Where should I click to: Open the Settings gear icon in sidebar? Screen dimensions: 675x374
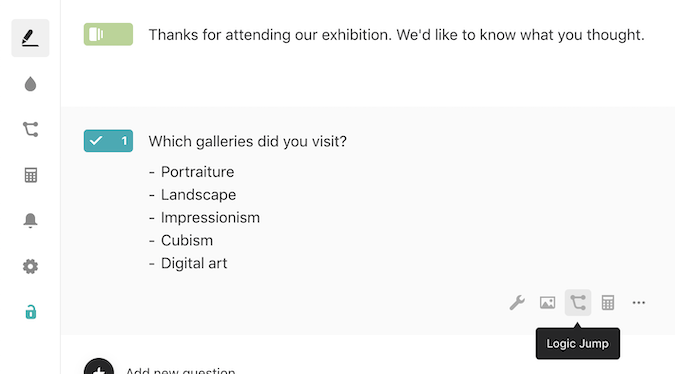coord(30,266)
